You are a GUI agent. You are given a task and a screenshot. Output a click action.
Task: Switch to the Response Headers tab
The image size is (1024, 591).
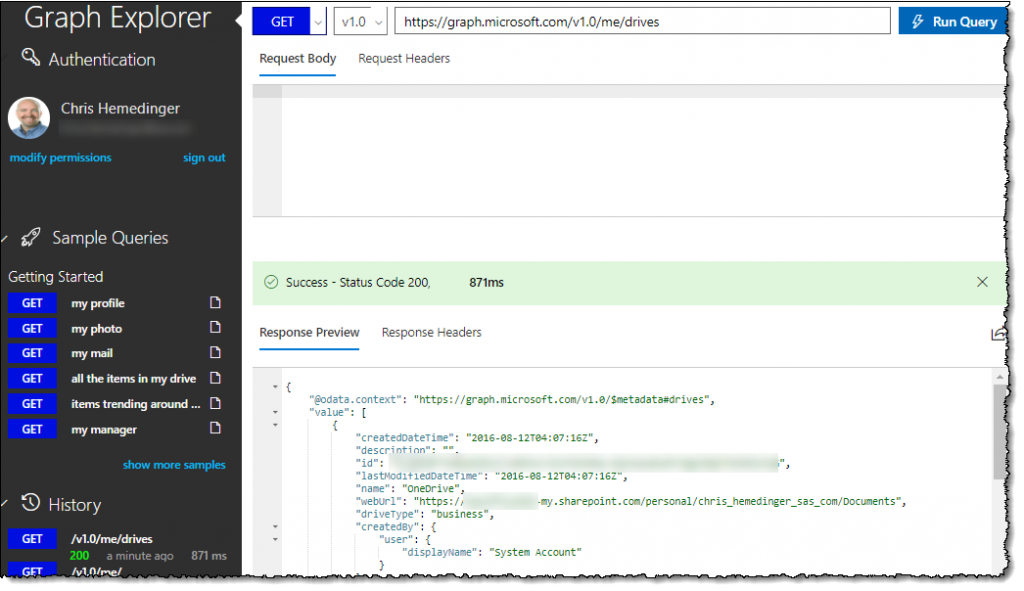pos(431,332)
